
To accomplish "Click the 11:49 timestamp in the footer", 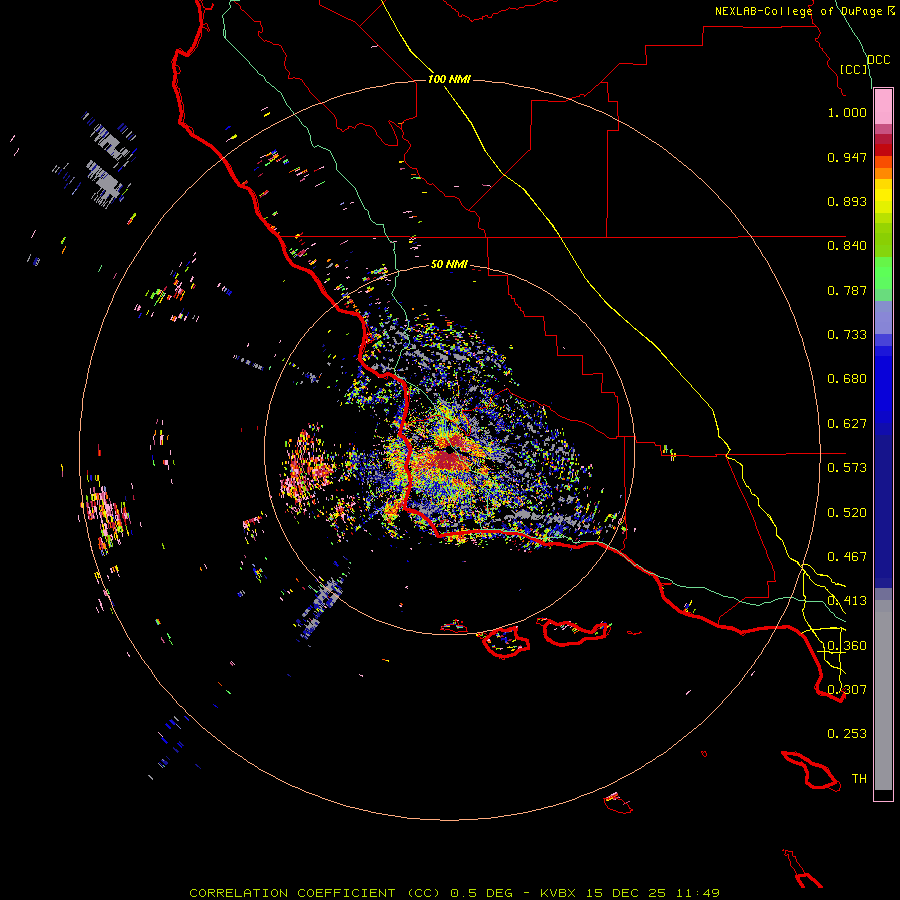I will point(698,893).
